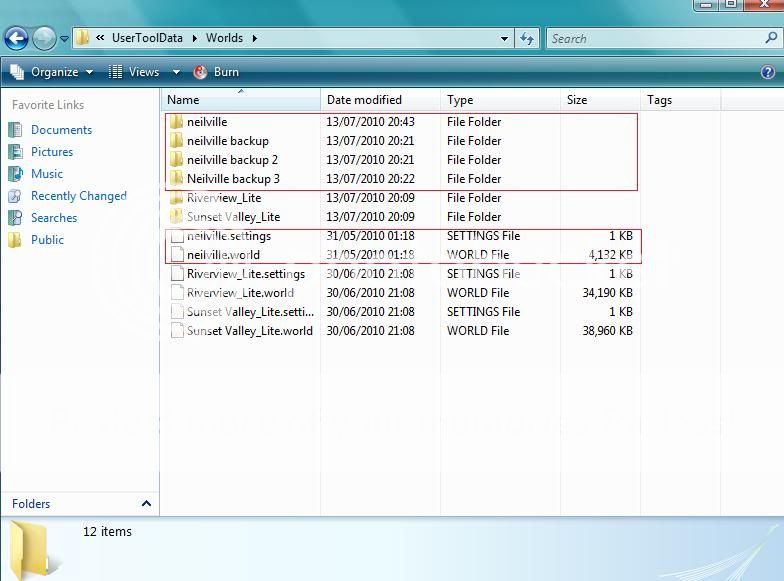Click the UserToolData breadcrumb segment

pyautogui.click(x=146, y=39)
